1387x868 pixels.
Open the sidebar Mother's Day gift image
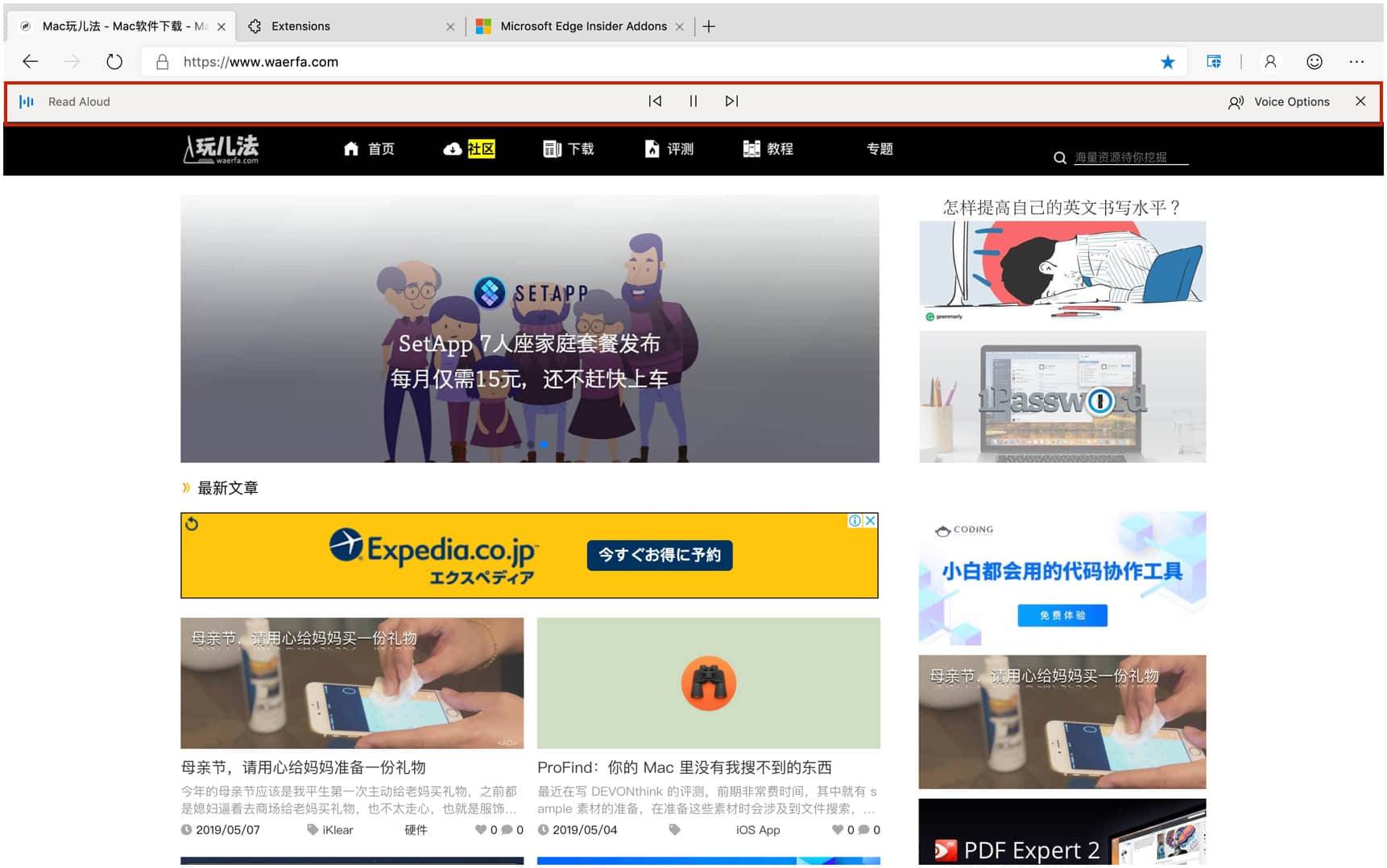1062,722
